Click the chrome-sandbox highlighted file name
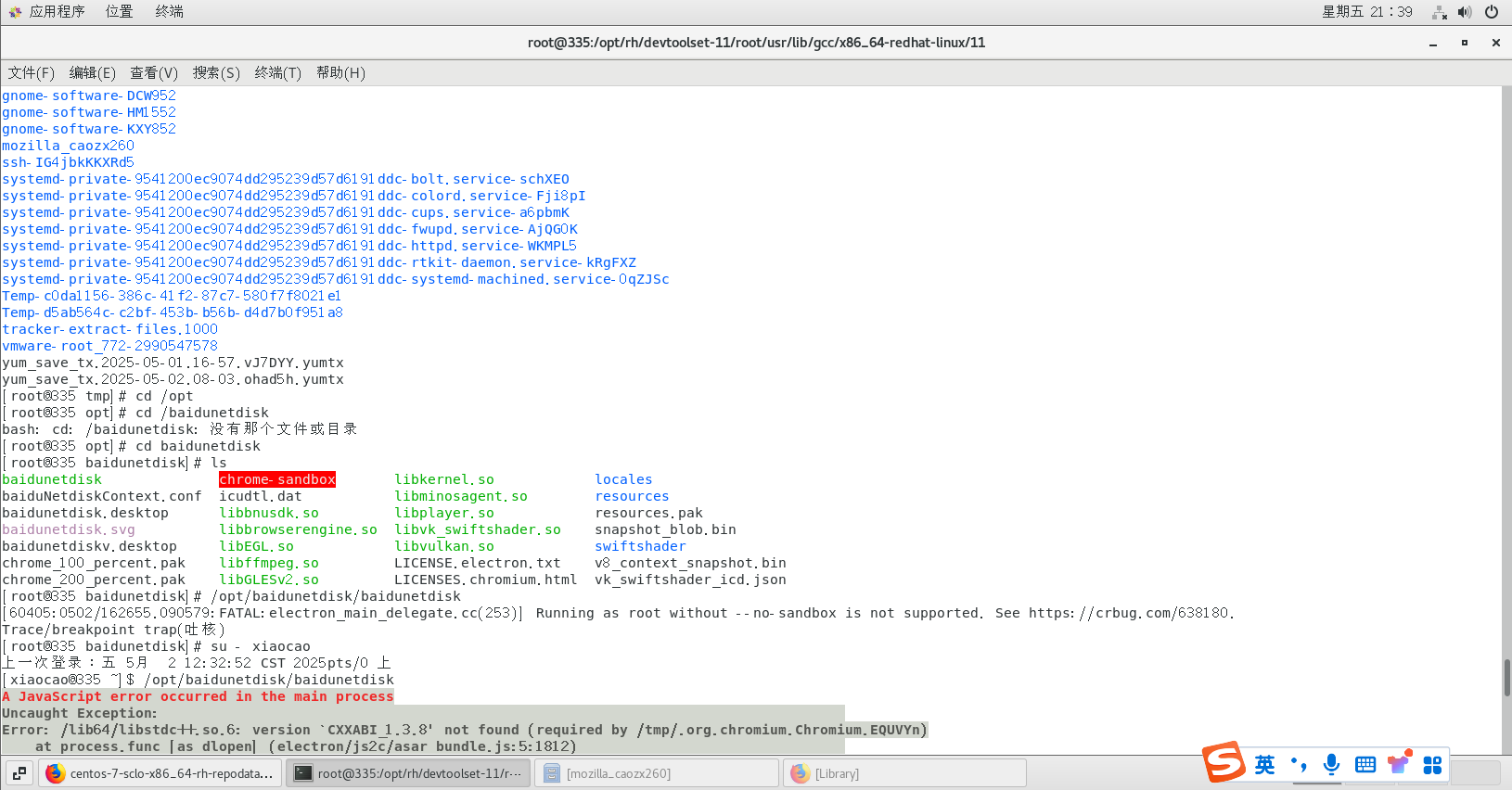This screenshot has width=1512, height=790. point(277,479)
